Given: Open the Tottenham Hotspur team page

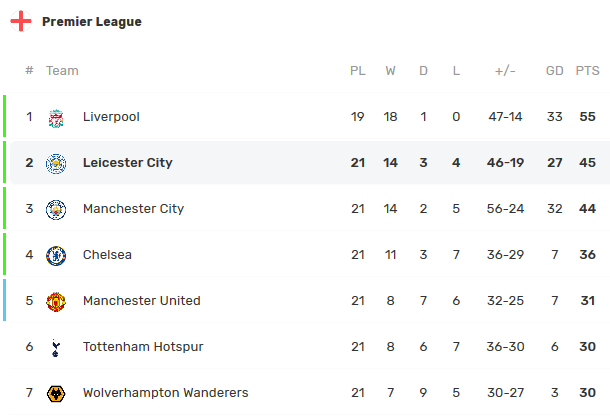Looking at the screenshot, I should (143, 347).
